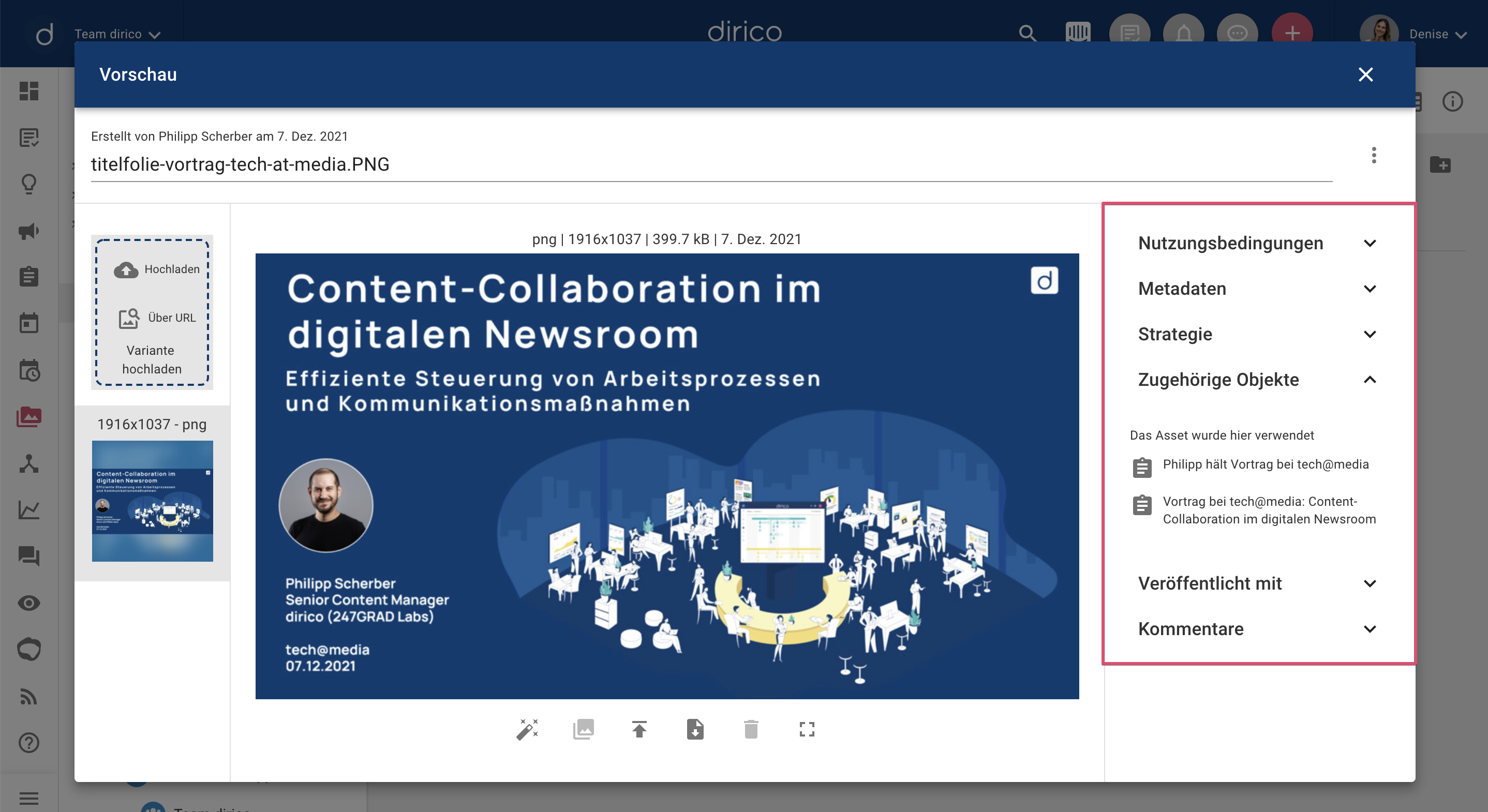The width and height of the screenshot is (1488, 812).
Task: Click the hamburger menu icon at sidebar bottom
Action: coord(29,798)
